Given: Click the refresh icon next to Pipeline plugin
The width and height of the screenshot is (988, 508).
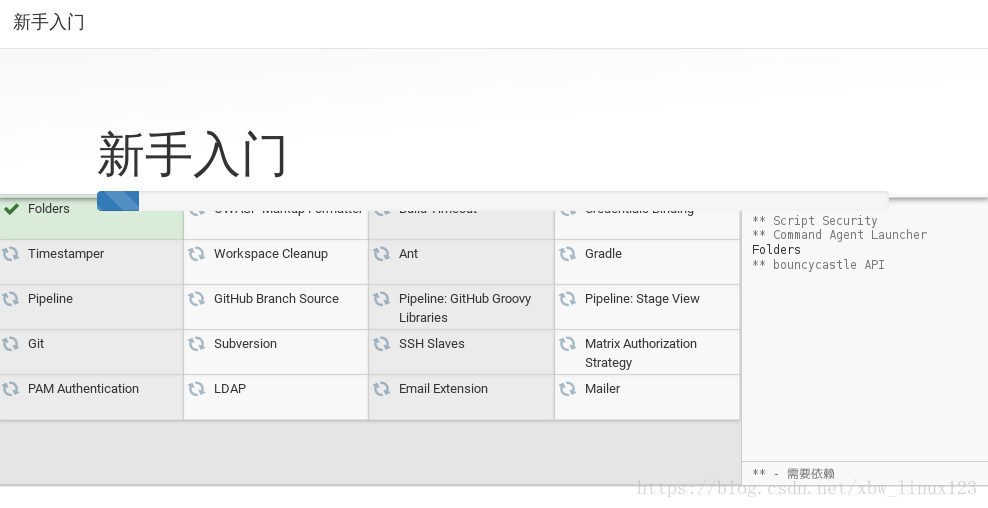Looking at the screenshot, I should pyautogui.click(x=10, y=299).
